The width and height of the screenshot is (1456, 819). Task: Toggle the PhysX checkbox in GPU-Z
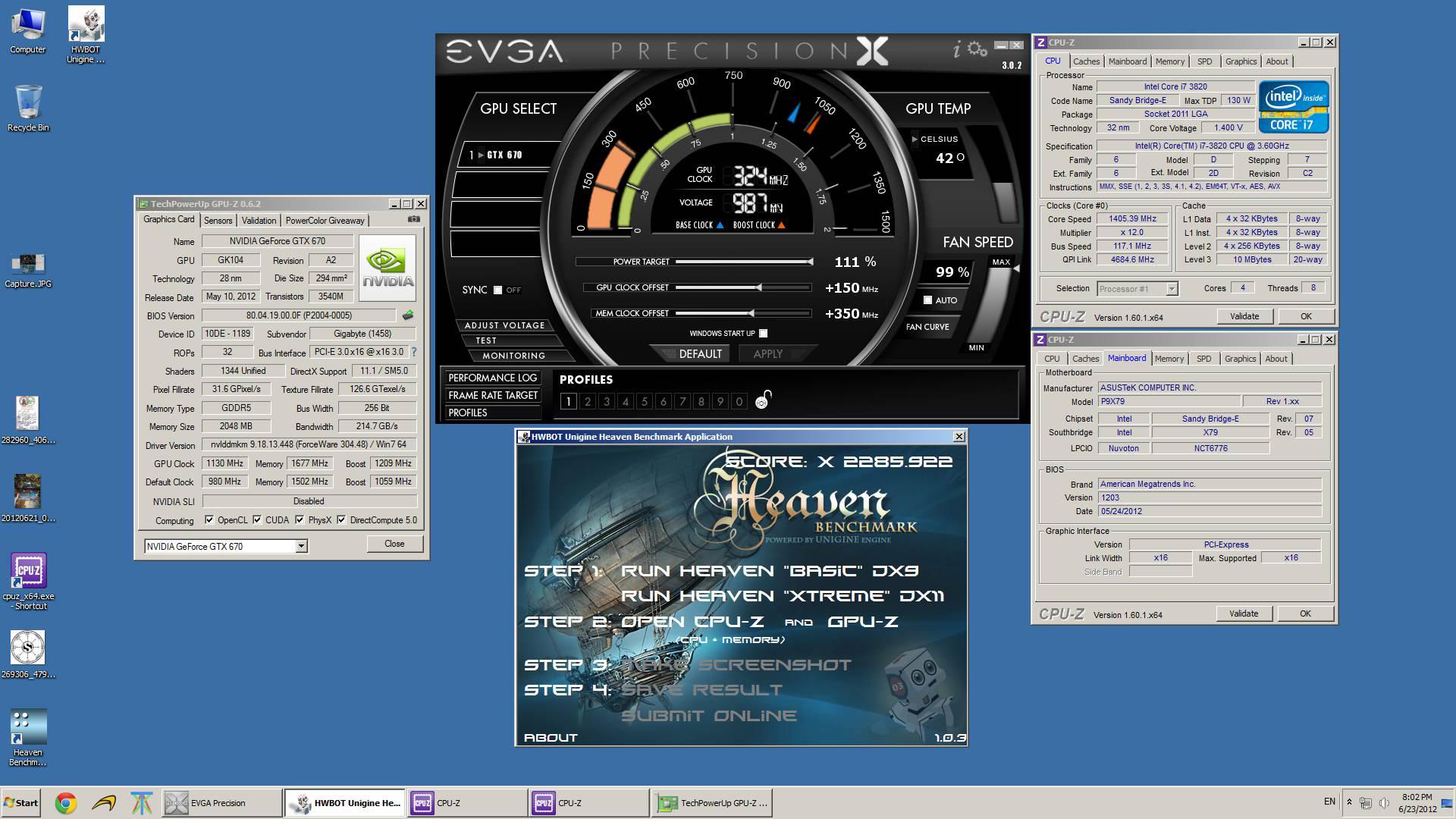click(300, 520)
